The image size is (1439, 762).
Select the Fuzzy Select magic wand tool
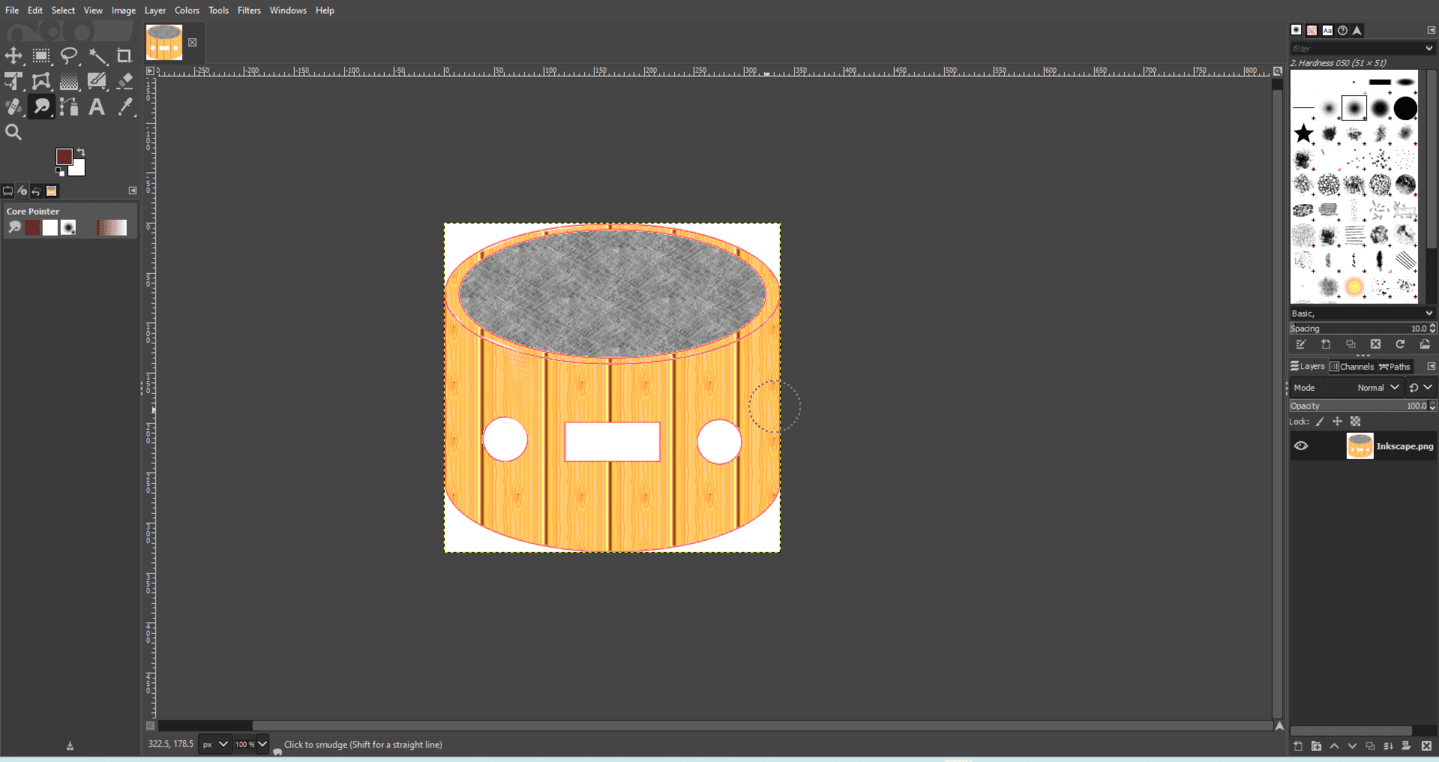pyautogui.click(x=97, y=56)
